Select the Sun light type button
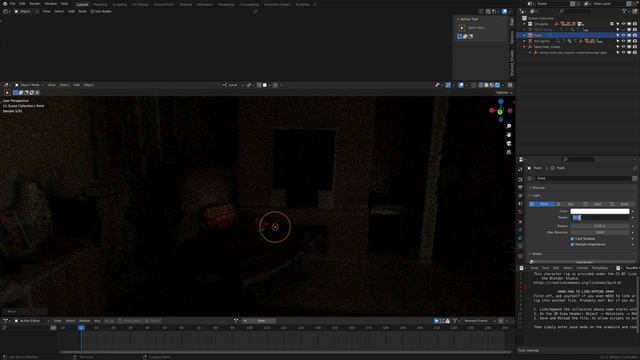The width and height of the screenshot is (640, 360). point(569,204)
